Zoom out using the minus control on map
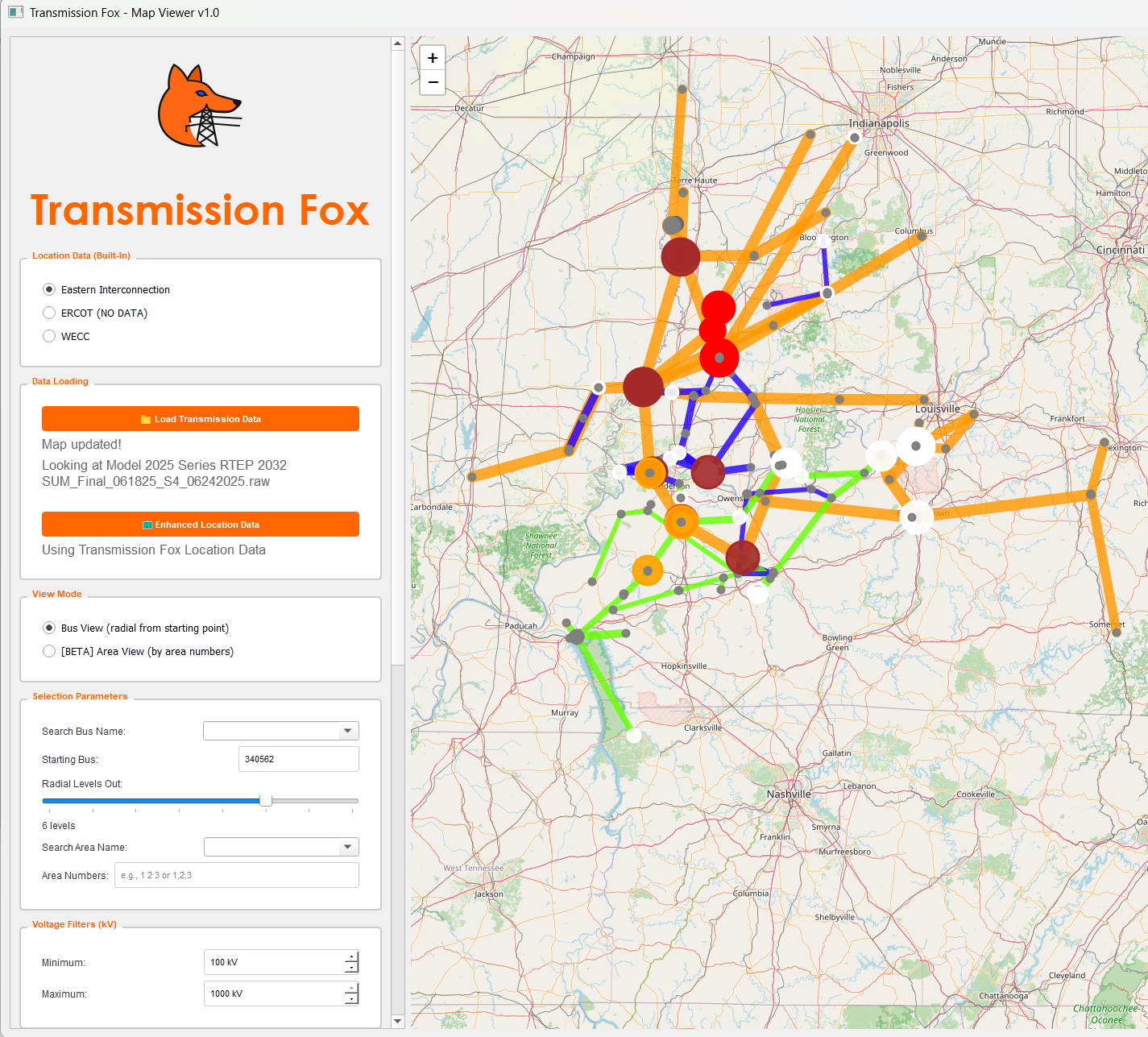The height and width of the screenshot is (1037, 1148). (433, 82)
